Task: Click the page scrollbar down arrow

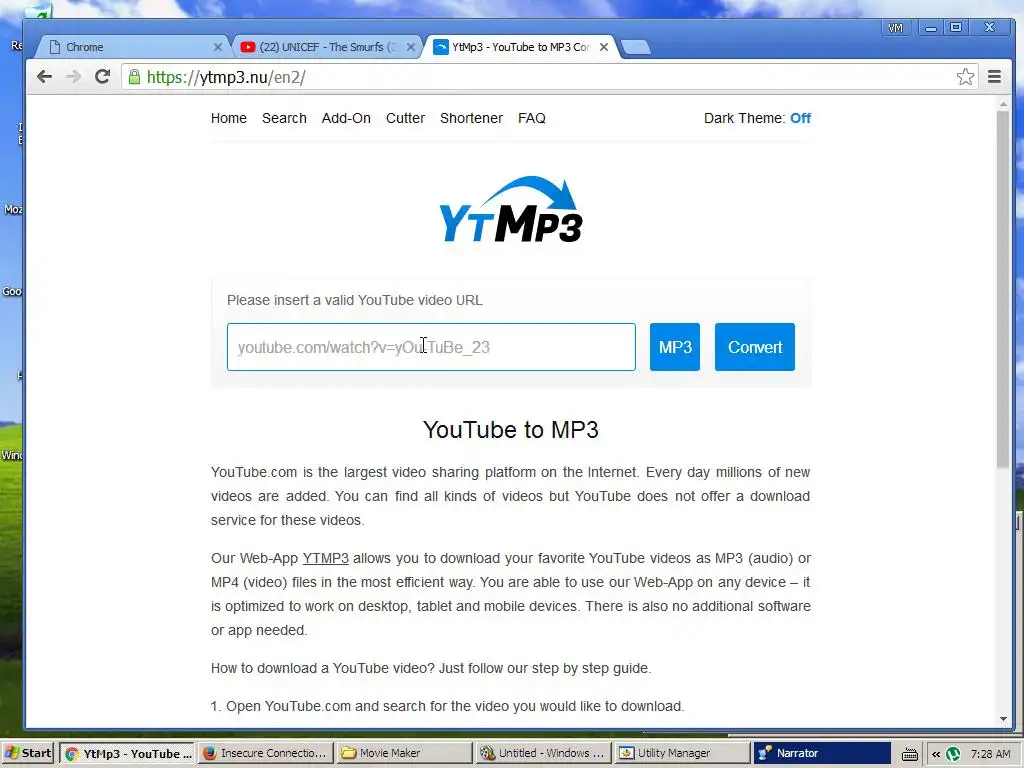Action: tap(1004, 719)
